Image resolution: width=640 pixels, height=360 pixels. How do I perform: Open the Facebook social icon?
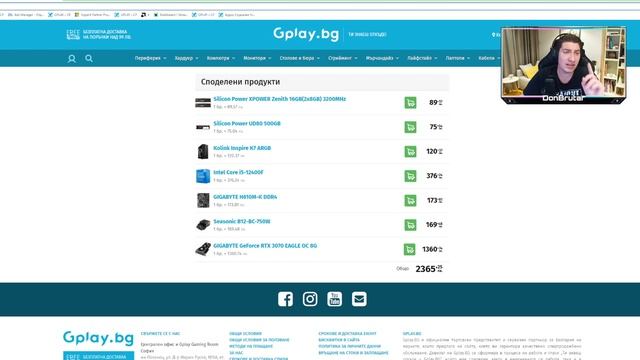coord(285,299)
